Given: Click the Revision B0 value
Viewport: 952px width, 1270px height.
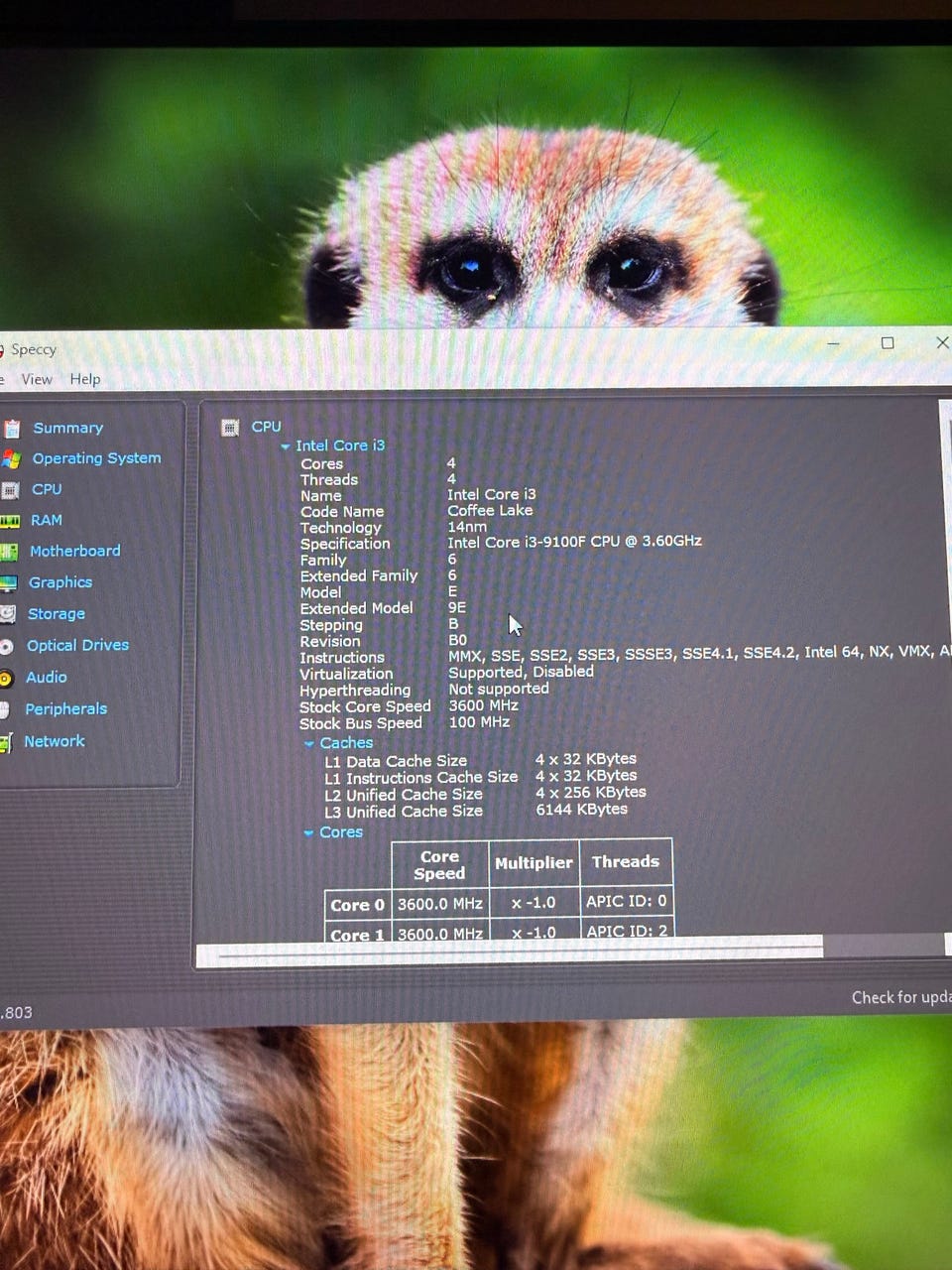Looking at the screenshot, I should click(457, 640).
